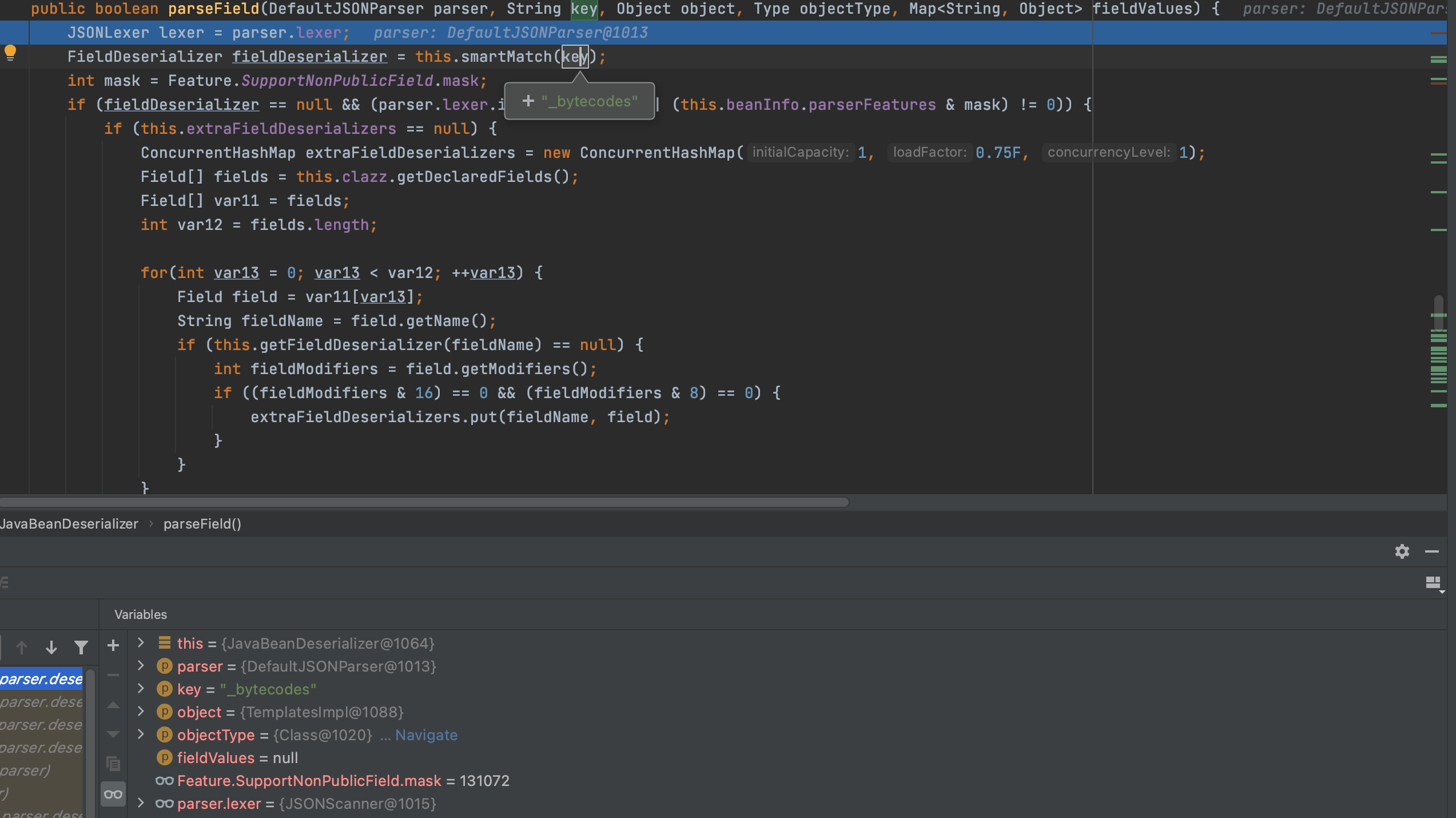Expand the parser.lexer watch entry

pos(141,803)
